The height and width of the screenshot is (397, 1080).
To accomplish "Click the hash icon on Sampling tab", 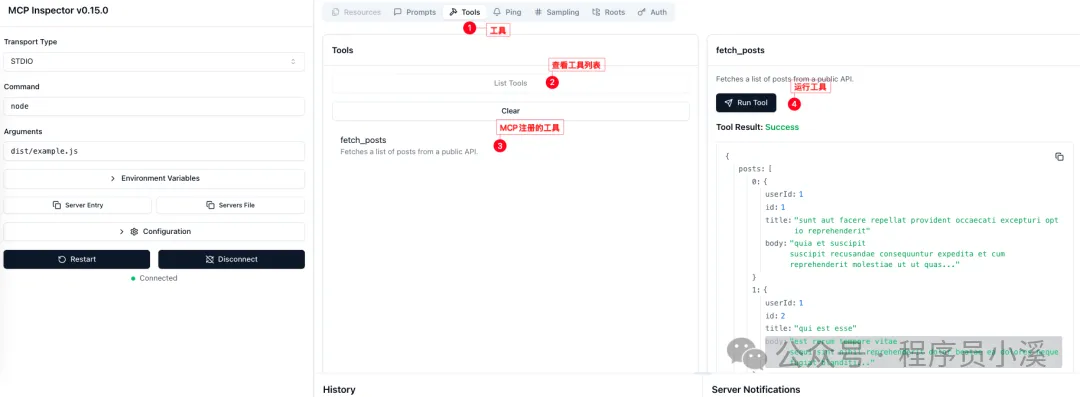I will tap(538, 12).
